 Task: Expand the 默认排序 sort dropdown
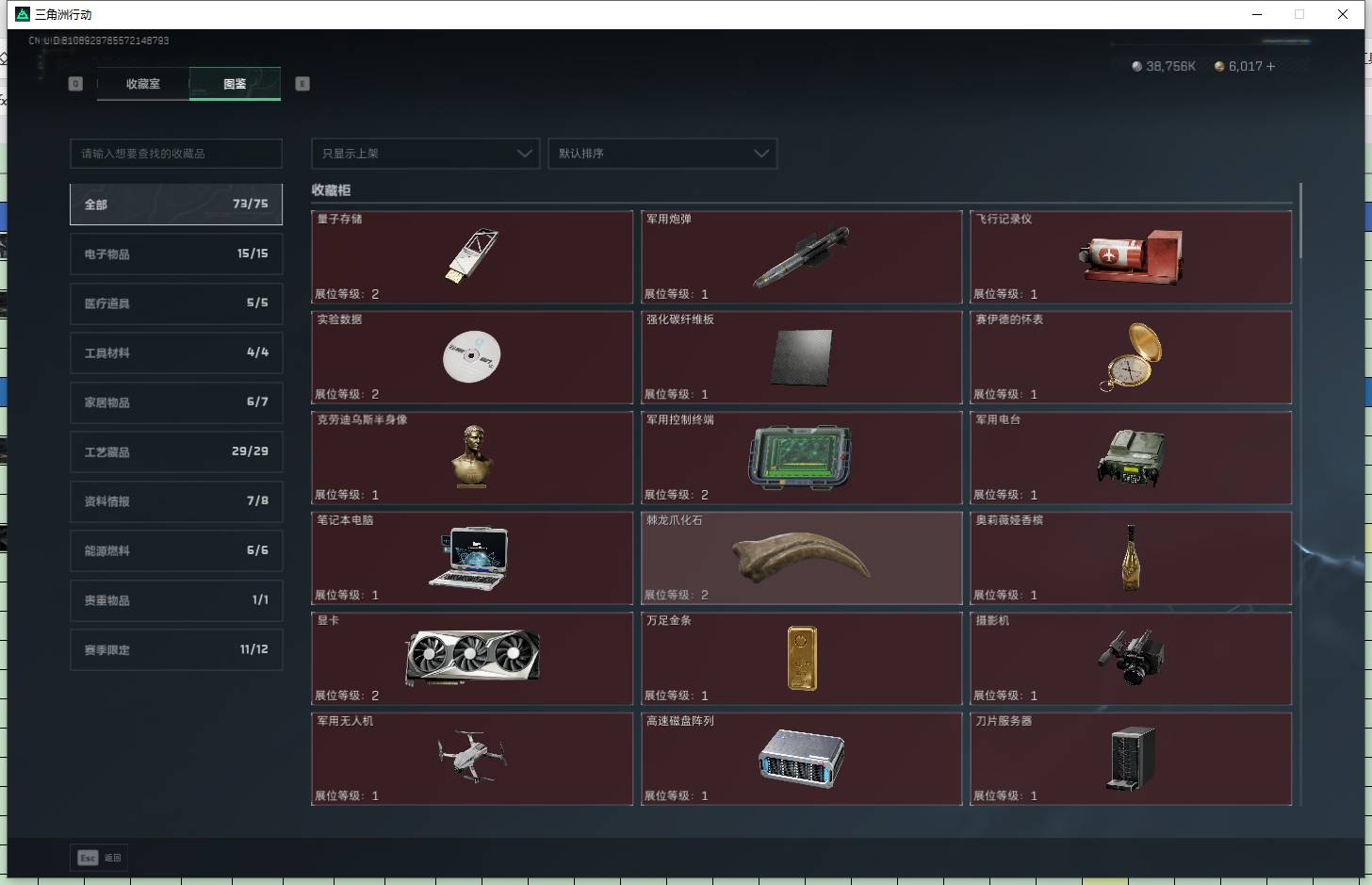(662, 154)
